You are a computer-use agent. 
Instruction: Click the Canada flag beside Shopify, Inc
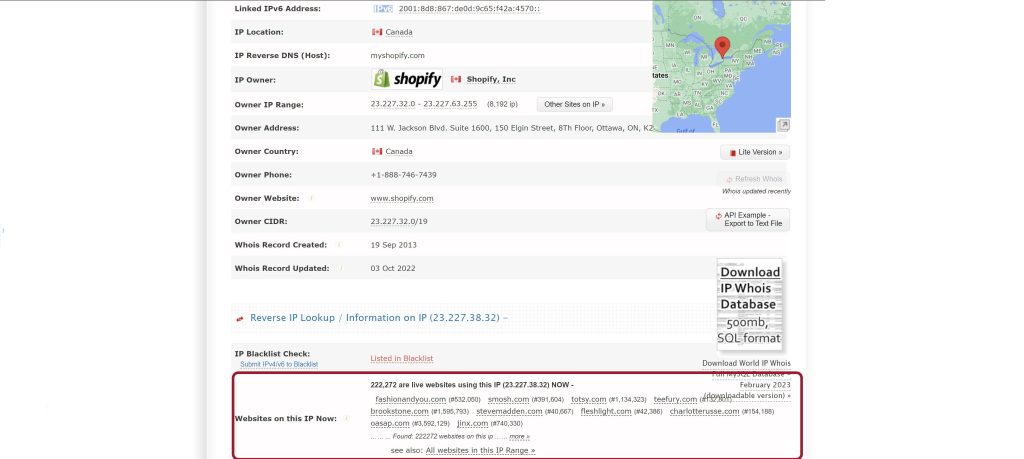tap(456, 79)
